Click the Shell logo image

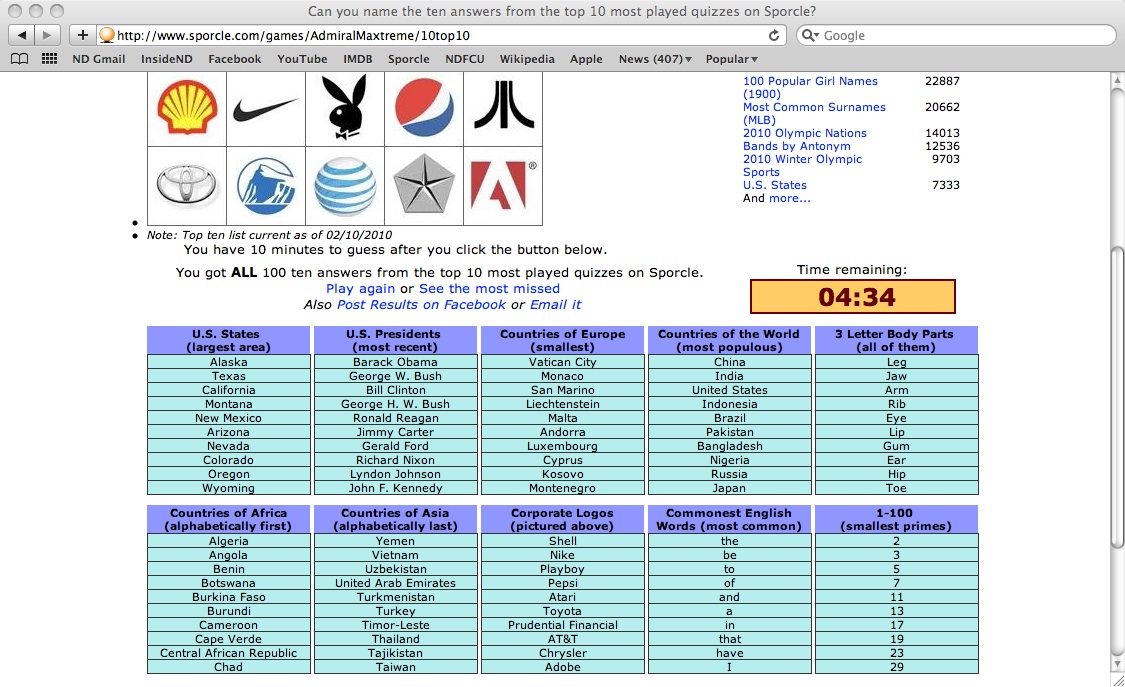pos(187,109)
